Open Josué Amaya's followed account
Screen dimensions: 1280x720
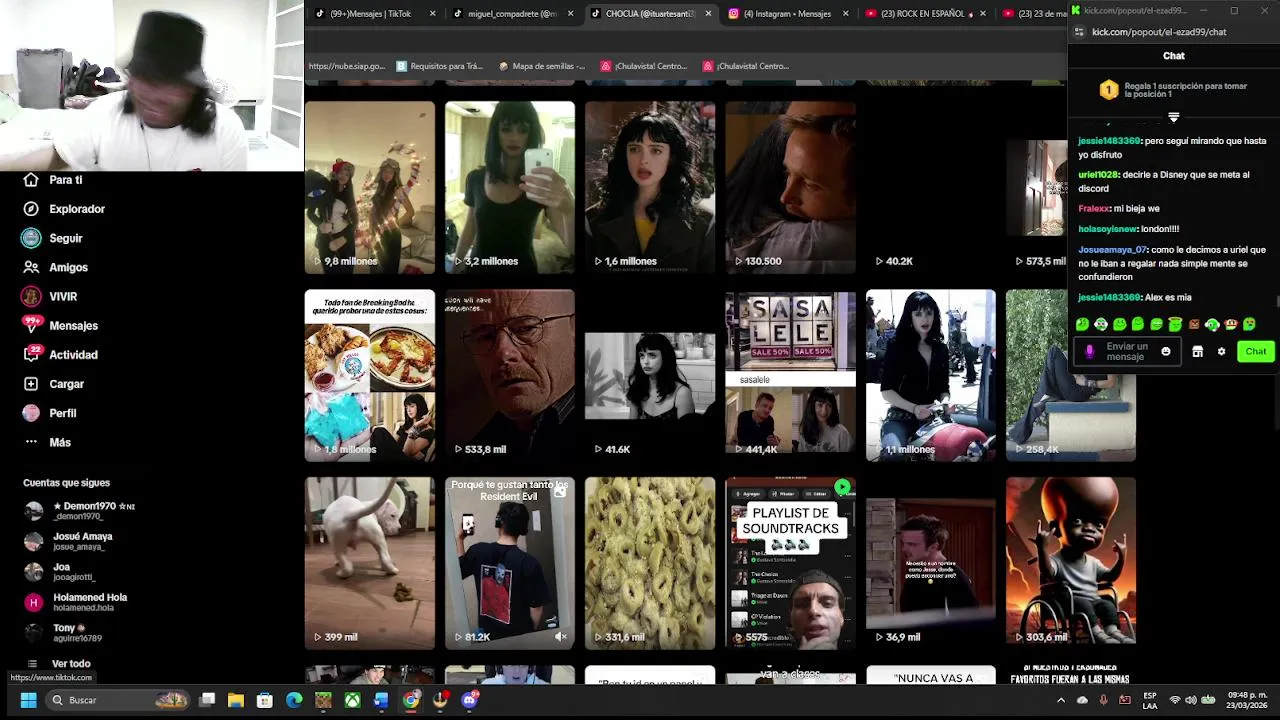(70, 541)
